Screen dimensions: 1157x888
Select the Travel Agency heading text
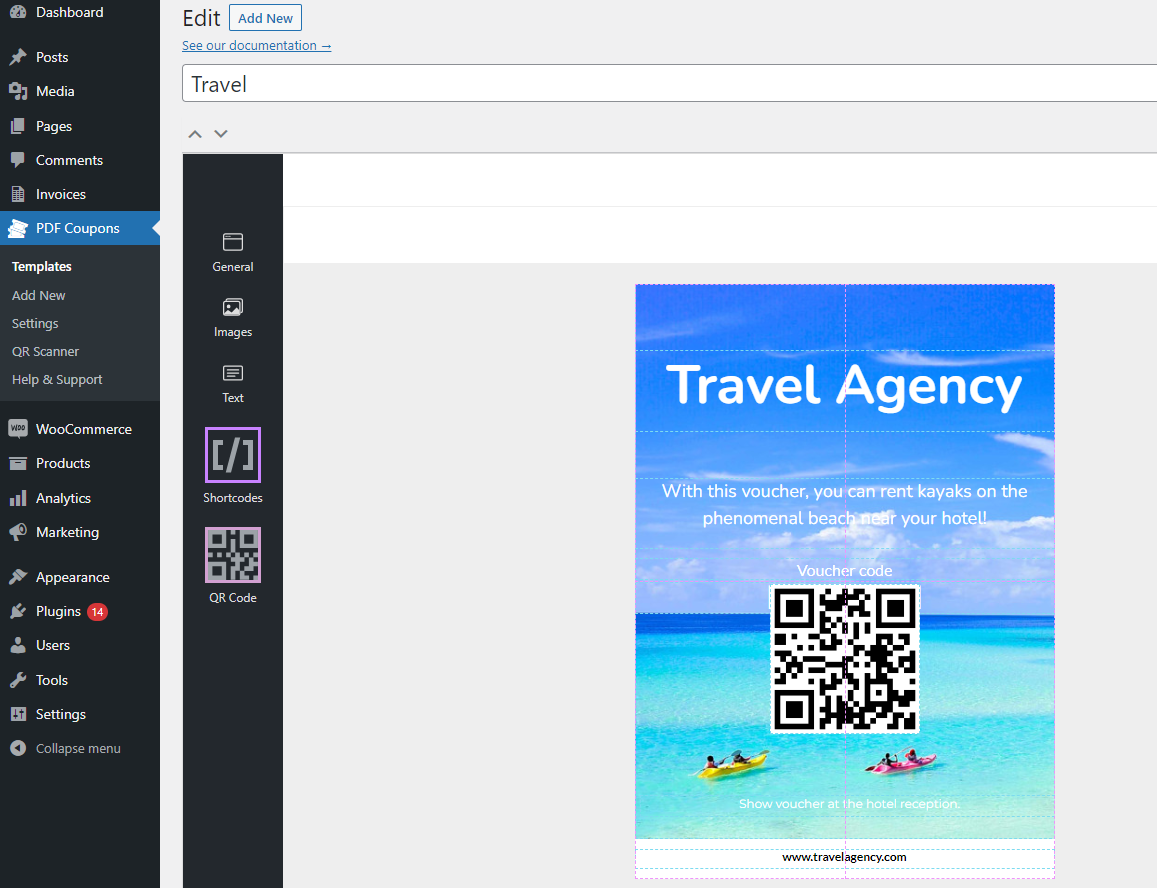pos(845,386)
